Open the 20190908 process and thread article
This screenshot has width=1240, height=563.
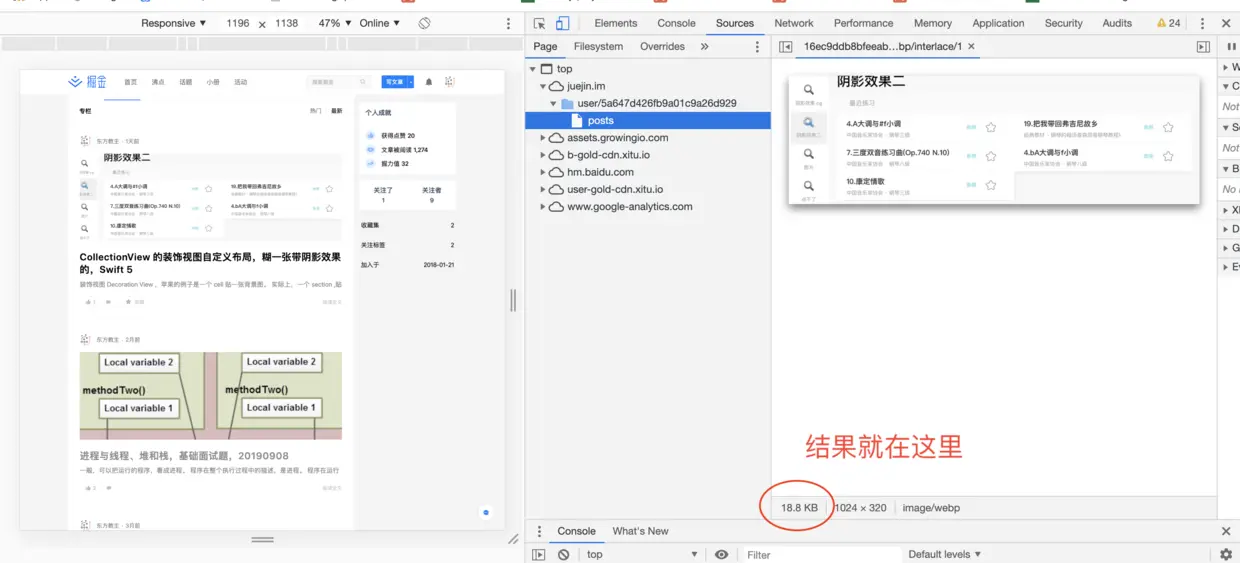184,456
